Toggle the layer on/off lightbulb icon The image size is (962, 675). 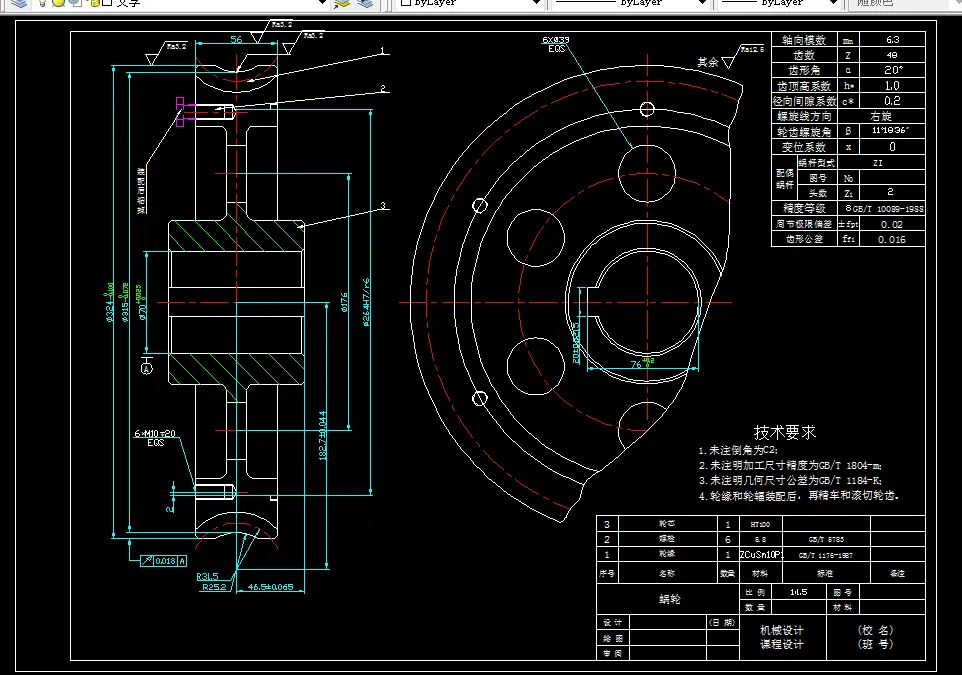point(42,3)
